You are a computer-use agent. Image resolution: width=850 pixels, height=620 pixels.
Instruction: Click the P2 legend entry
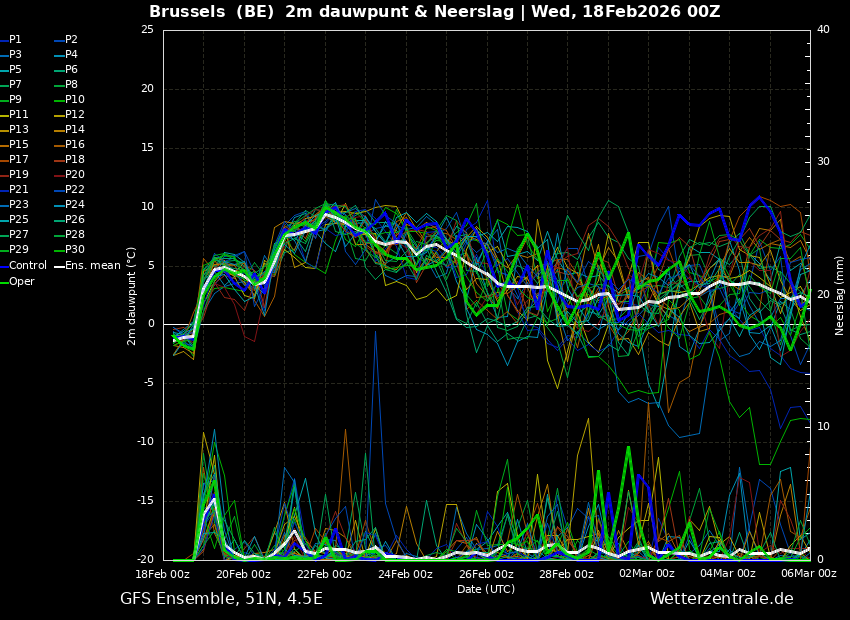click(68, 40)
